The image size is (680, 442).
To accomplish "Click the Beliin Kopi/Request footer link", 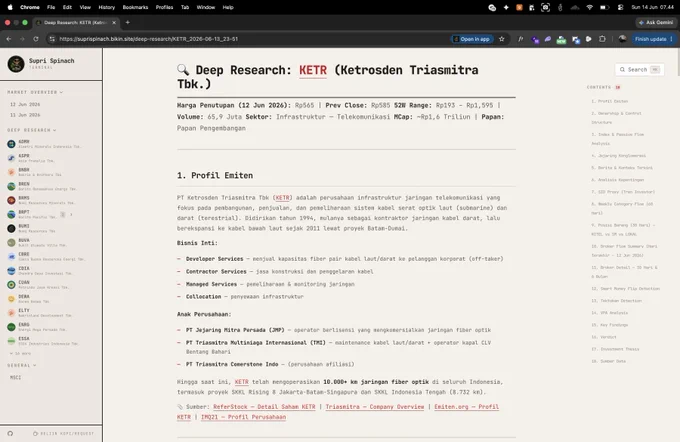I will coord(64,433).
